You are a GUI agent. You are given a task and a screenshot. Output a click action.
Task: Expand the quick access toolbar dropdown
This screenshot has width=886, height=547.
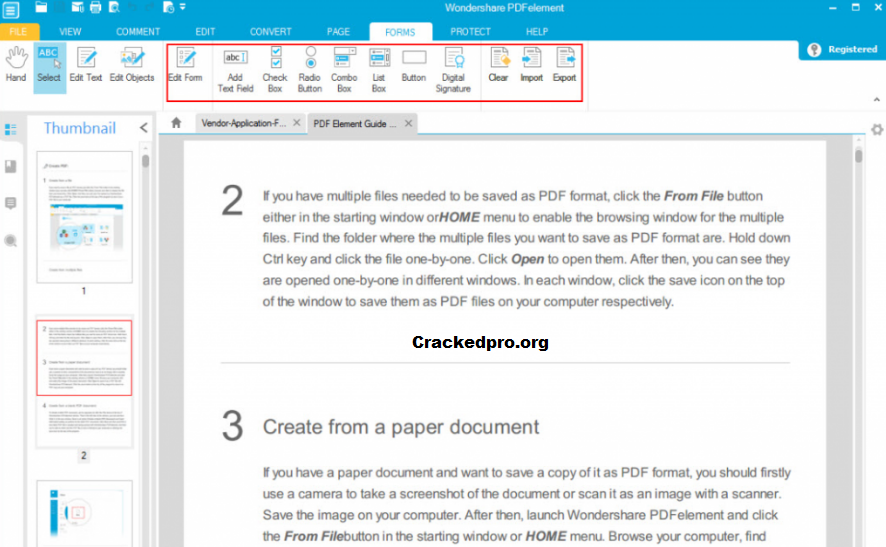click(x=183, y=7)
